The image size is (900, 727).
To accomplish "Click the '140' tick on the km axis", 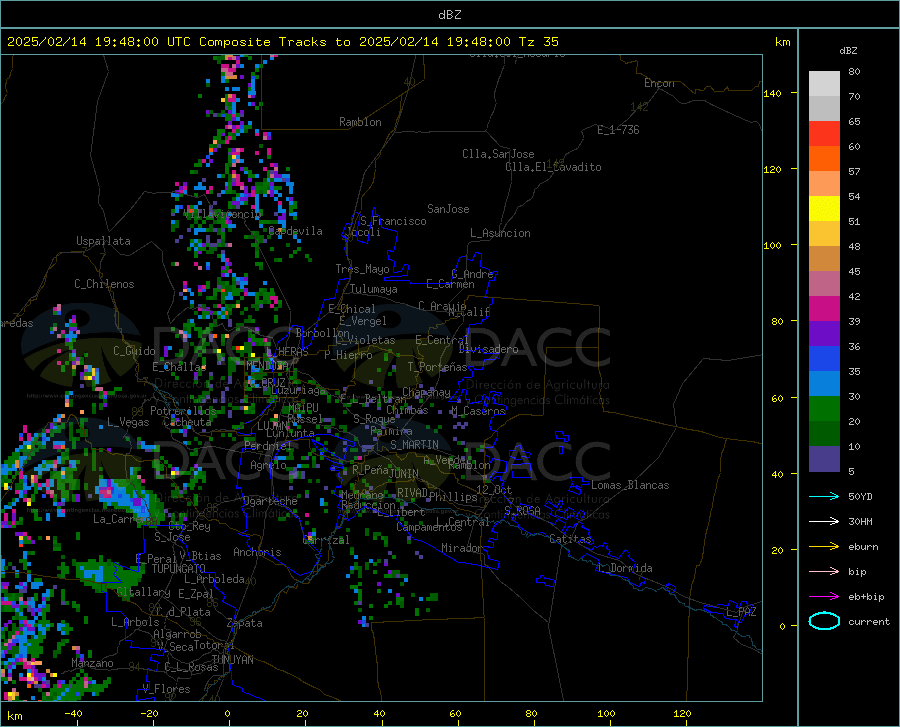I will 772,93.
